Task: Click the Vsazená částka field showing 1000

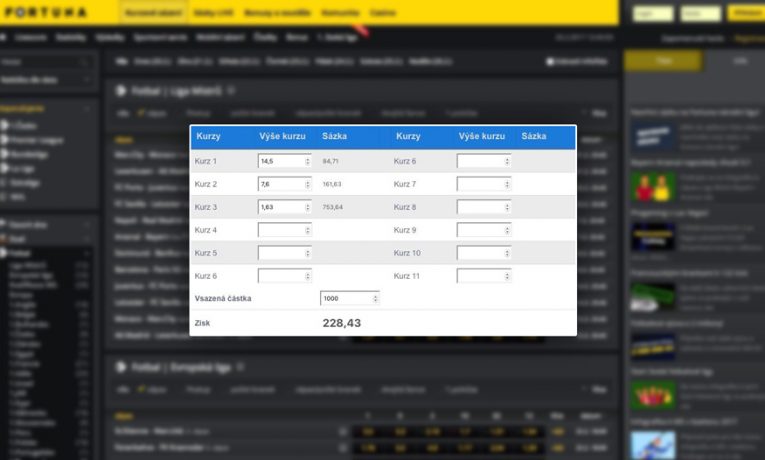Action: coord(345,298)
